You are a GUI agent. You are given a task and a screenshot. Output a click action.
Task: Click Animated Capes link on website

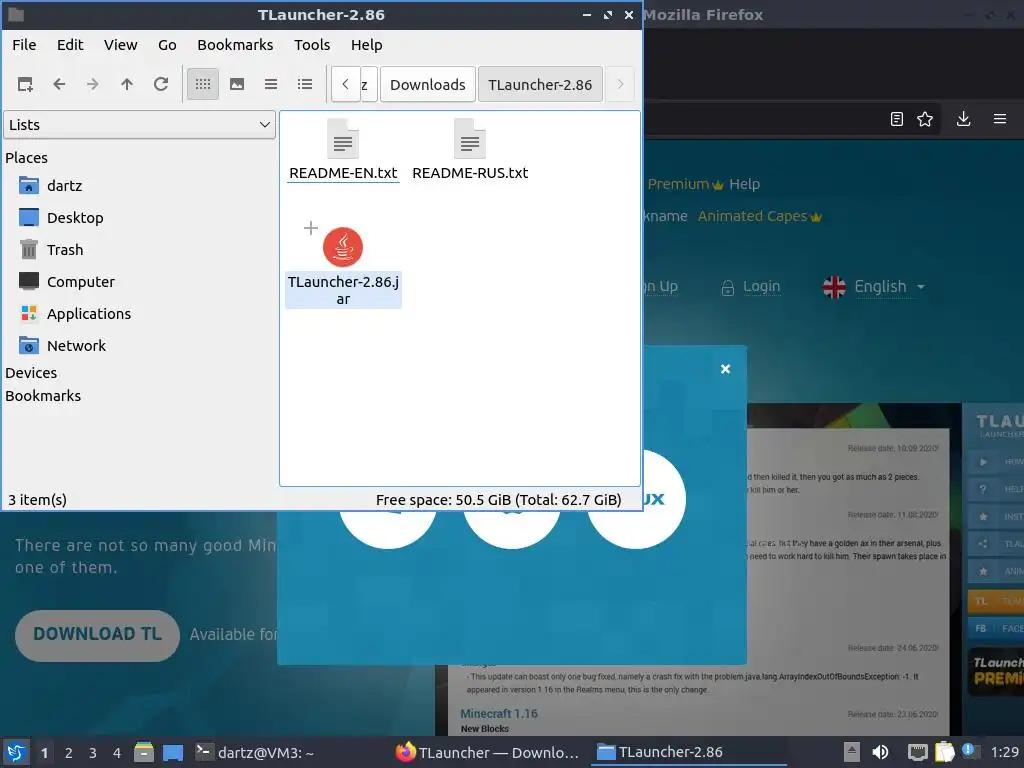pyautogui.click(x=760, y=216)
